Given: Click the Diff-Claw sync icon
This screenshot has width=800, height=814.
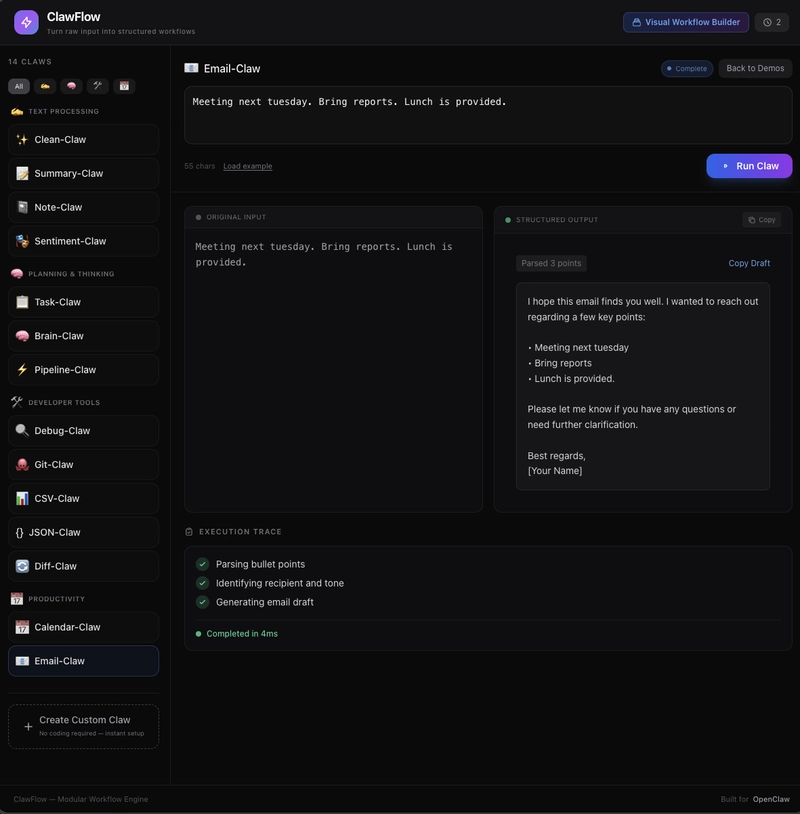Looking at the screenshot, I should pos(22,566).
